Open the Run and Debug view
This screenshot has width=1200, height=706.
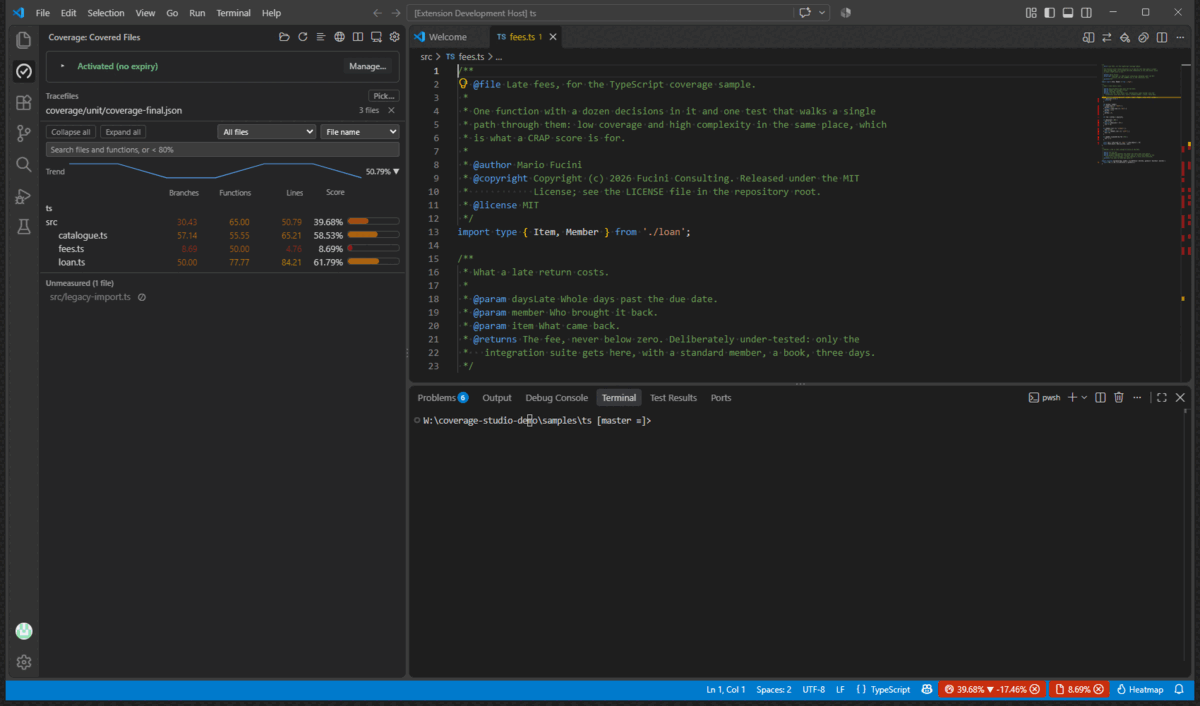point(24,196)
